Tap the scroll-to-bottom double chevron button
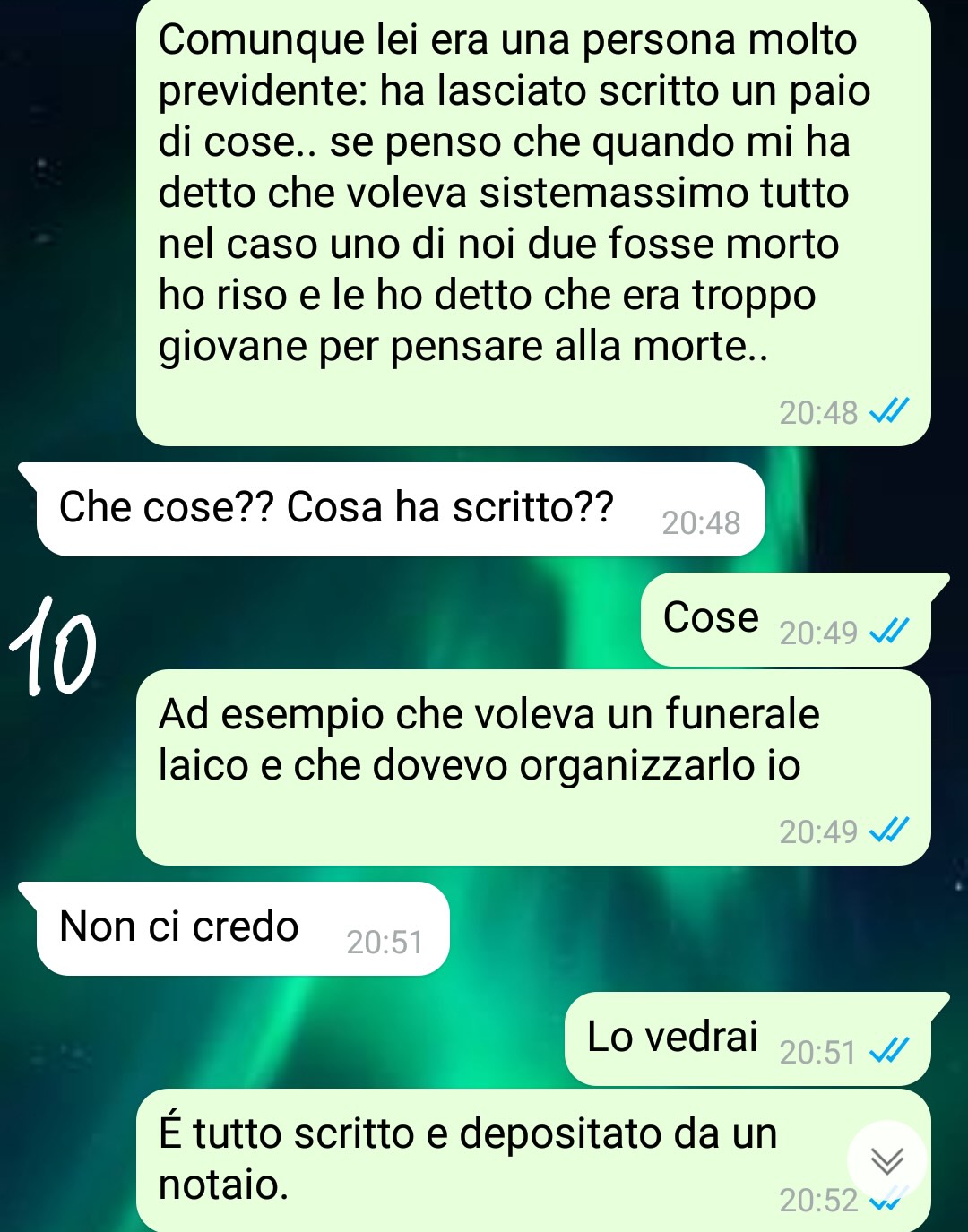Screen dimensions: 968x1232 click(x=887, y=1161)
